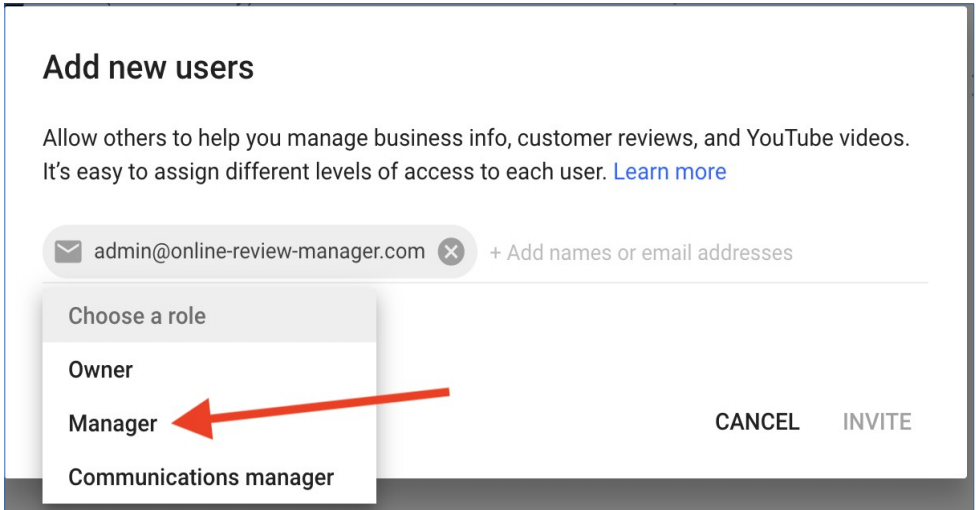
Task: Click the envelope icon in the email chip
Action: [x=68, y=252]
